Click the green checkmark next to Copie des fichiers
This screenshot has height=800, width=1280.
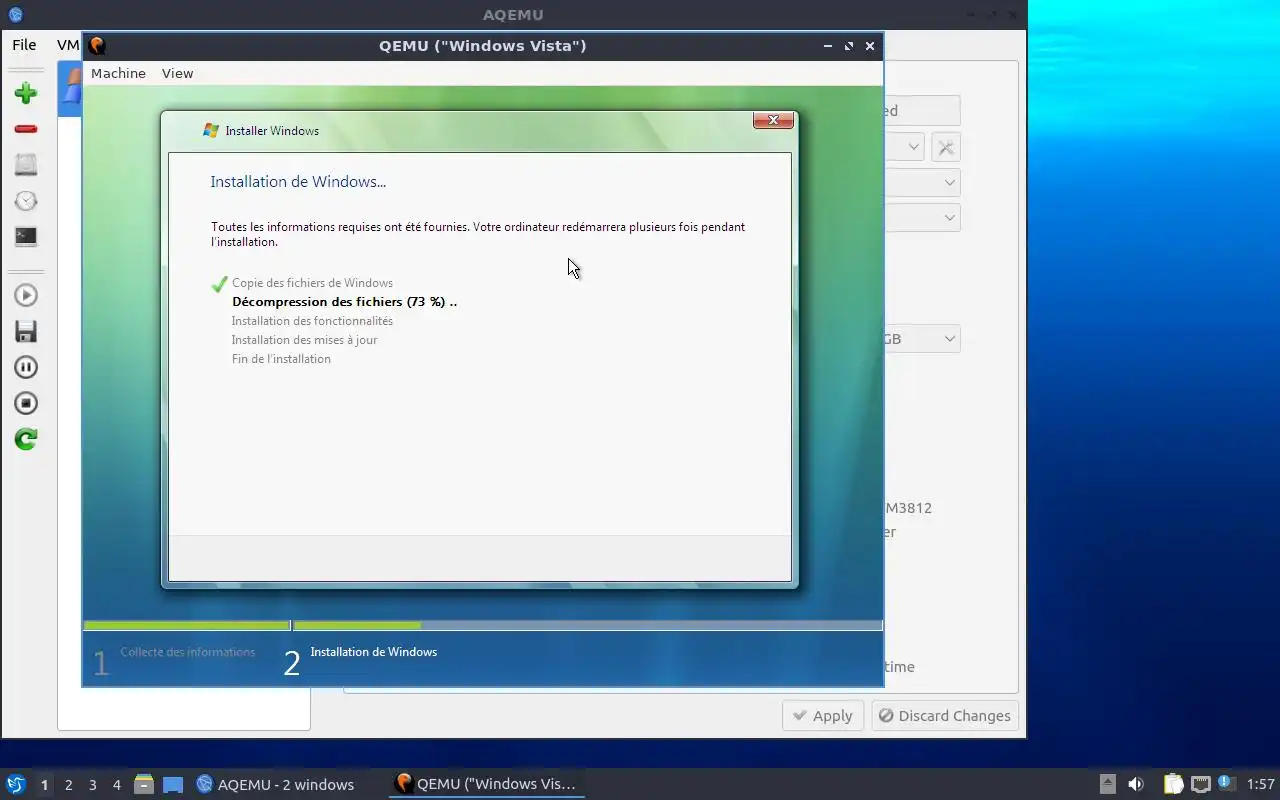(x=220, y=284)
